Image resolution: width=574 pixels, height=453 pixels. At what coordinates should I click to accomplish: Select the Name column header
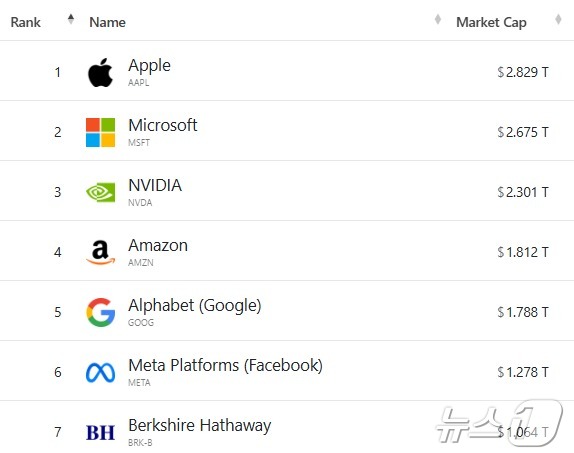tap(107, 22)
